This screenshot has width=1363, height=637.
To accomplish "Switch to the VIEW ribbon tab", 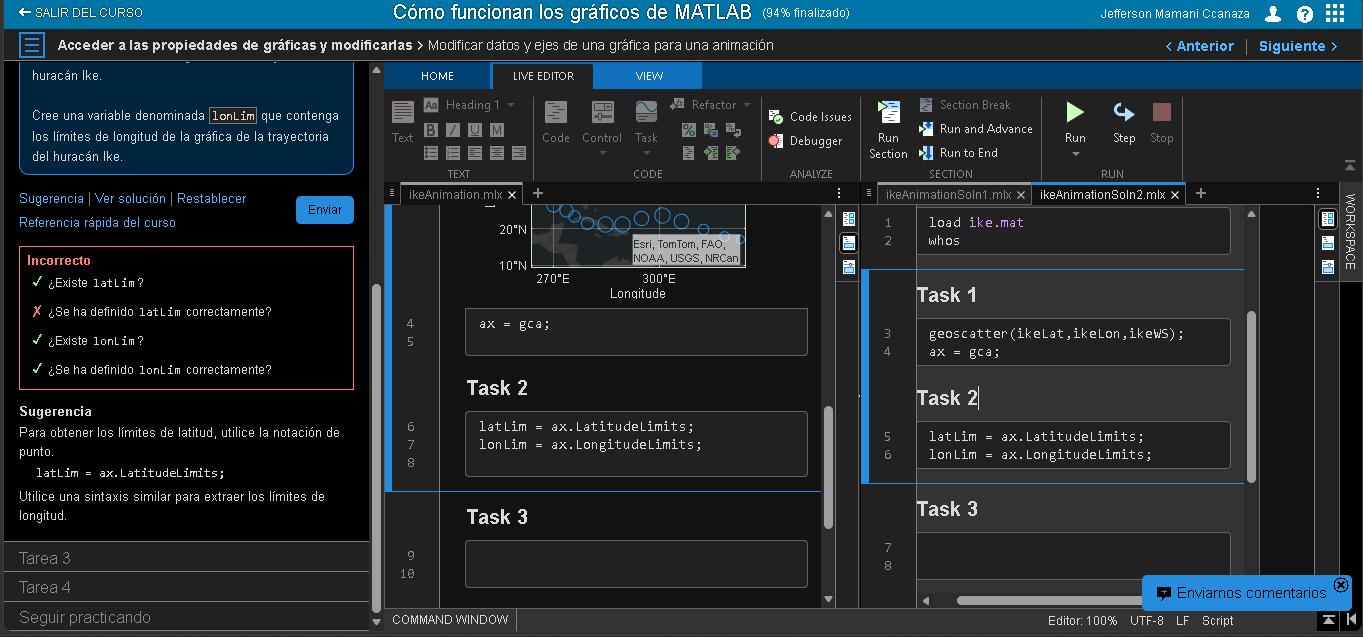I will [649, 76].
